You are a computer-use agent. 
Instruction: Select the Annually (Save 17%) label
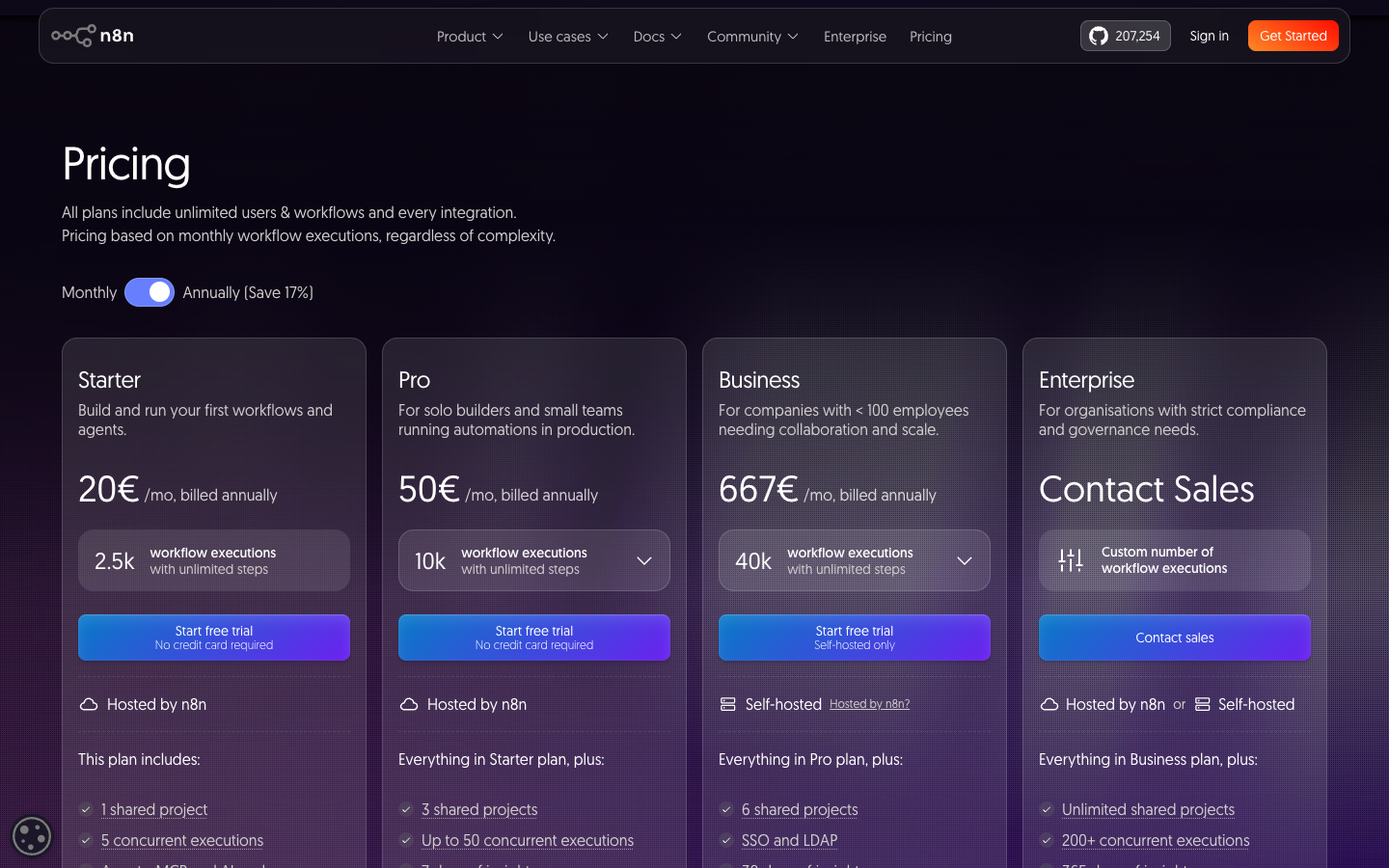tap(248, 292)
